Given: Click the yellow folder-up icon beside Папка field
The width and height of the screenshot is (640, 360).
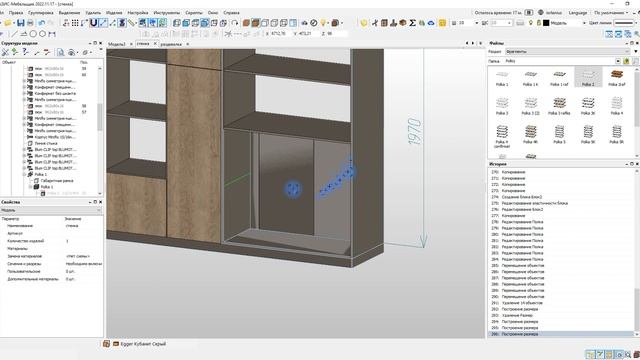Looking at the screenshot, I should point(627,61).
